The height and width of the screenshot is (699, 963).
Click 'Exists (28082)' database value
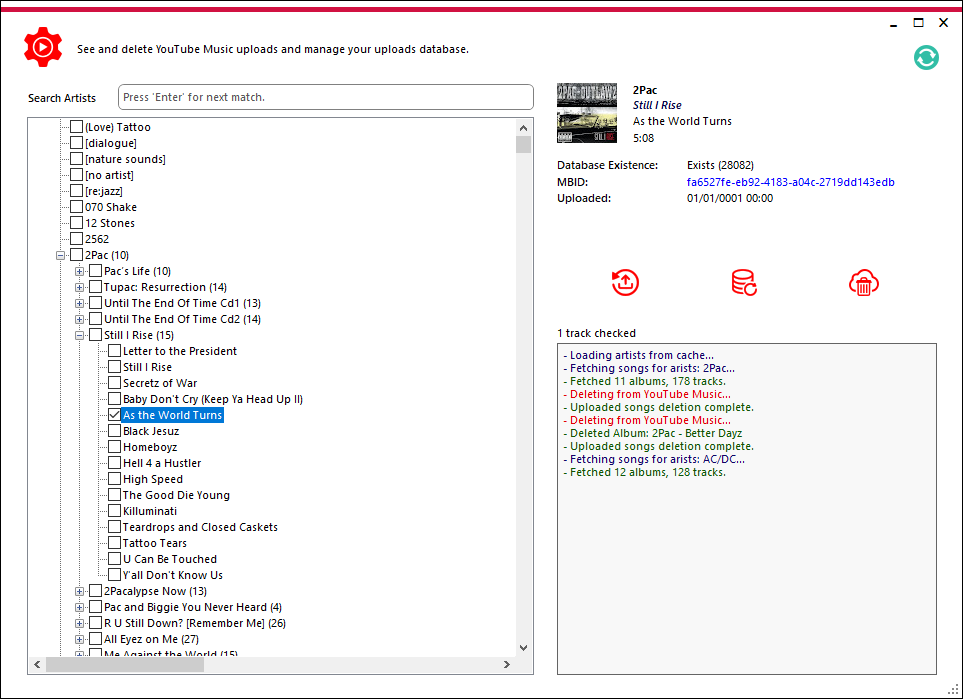720,165
